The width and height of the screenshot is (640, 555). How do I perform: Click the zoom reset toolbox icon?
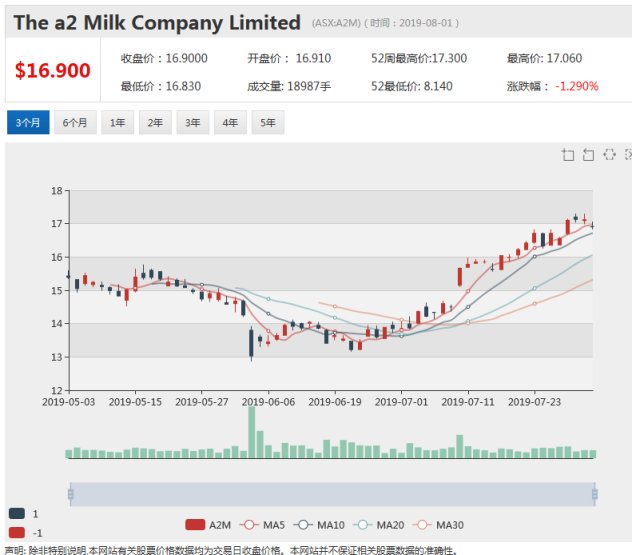tap(588, 155)
